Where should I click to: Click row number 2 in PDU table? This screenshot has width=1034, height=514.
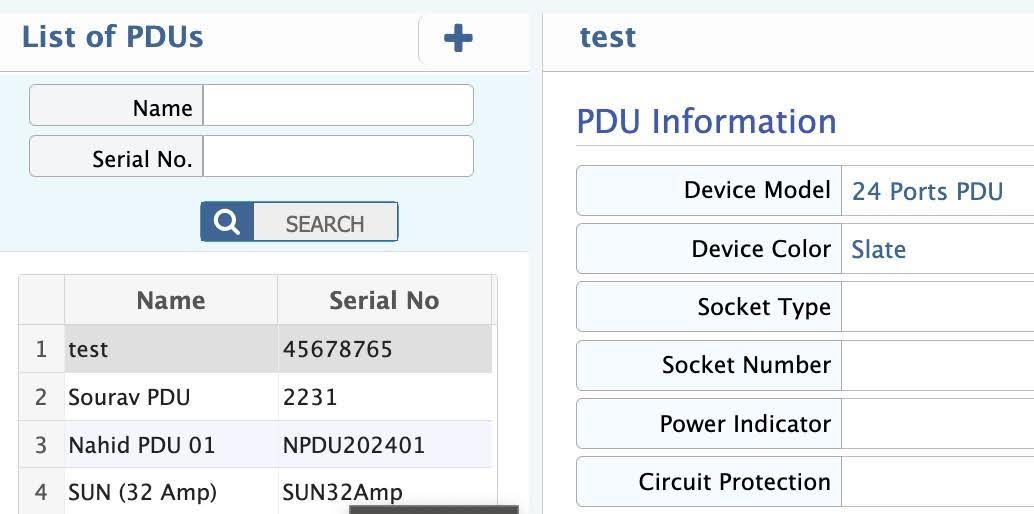click(x=42, y=397)
